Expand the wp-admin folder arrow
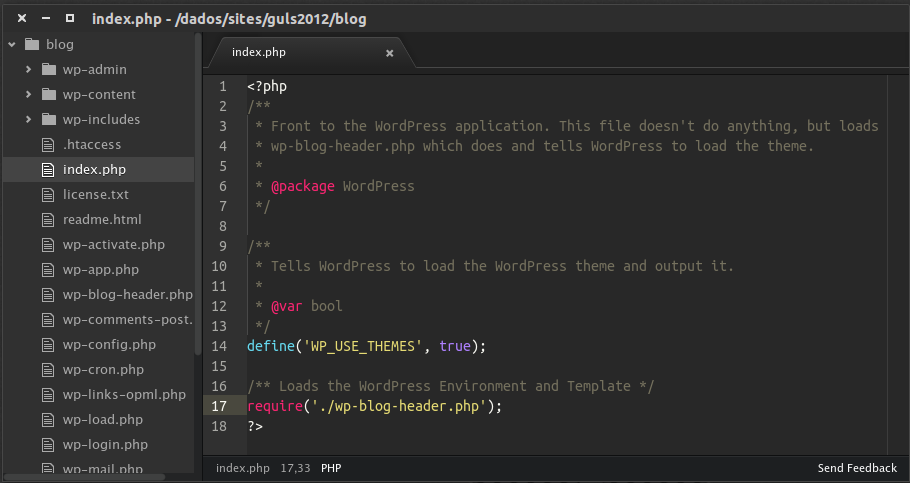This screenshot has height=483, width=910. [x=28, y=69]
